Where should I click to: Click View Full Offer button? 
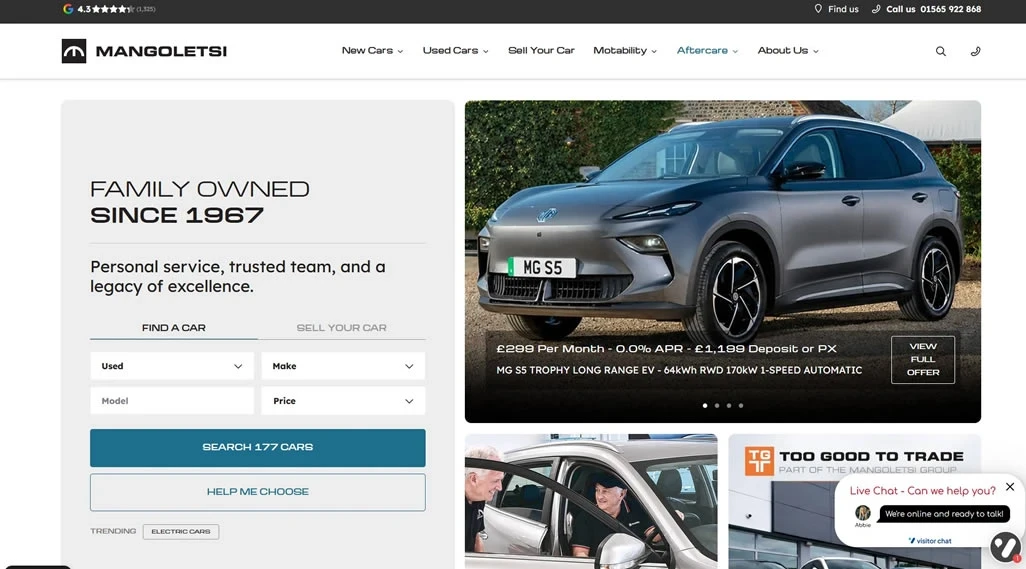[x=923, y=359]
